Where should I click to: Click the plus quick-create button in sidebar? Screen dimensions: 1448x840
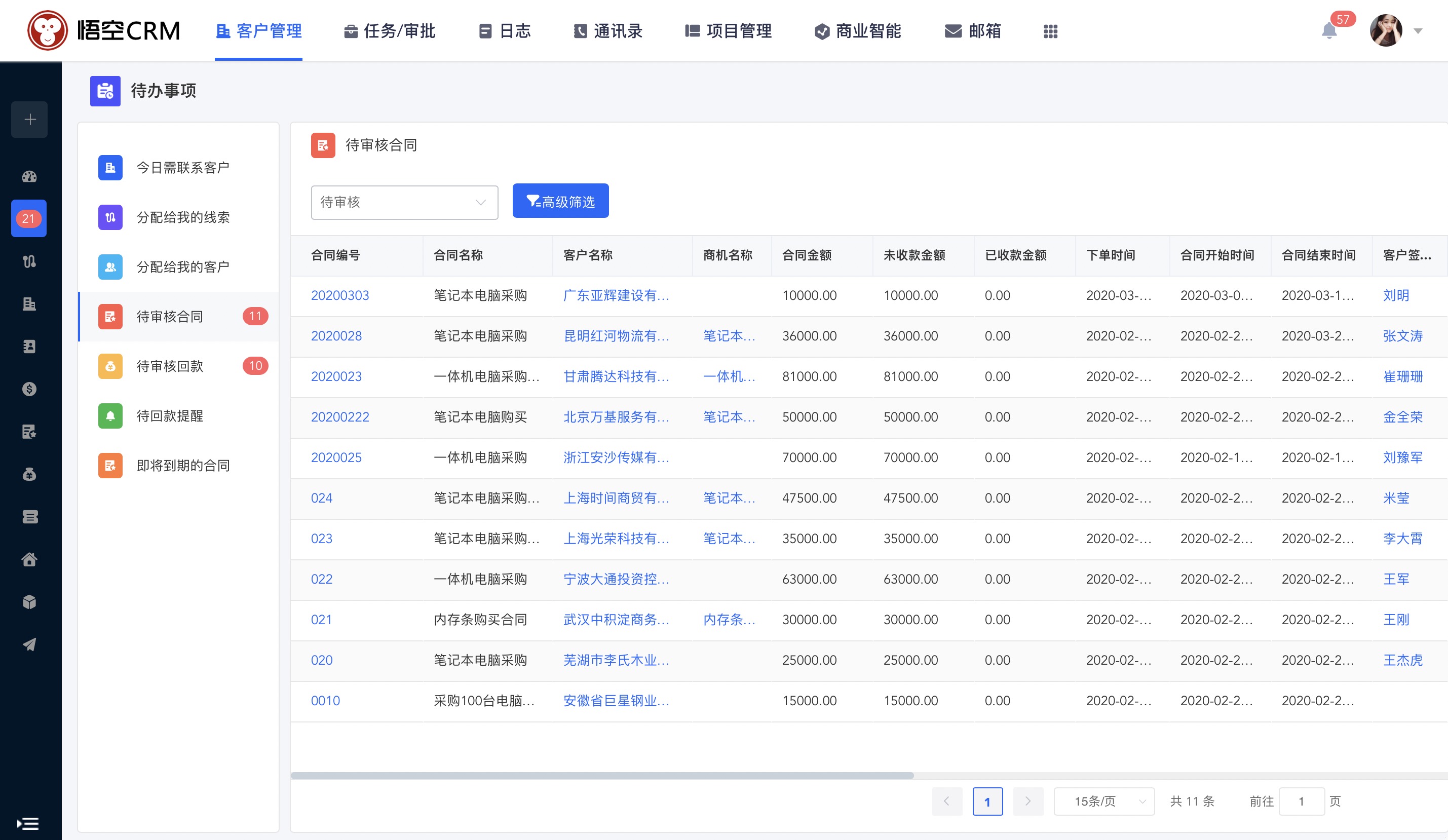(30, 120)
